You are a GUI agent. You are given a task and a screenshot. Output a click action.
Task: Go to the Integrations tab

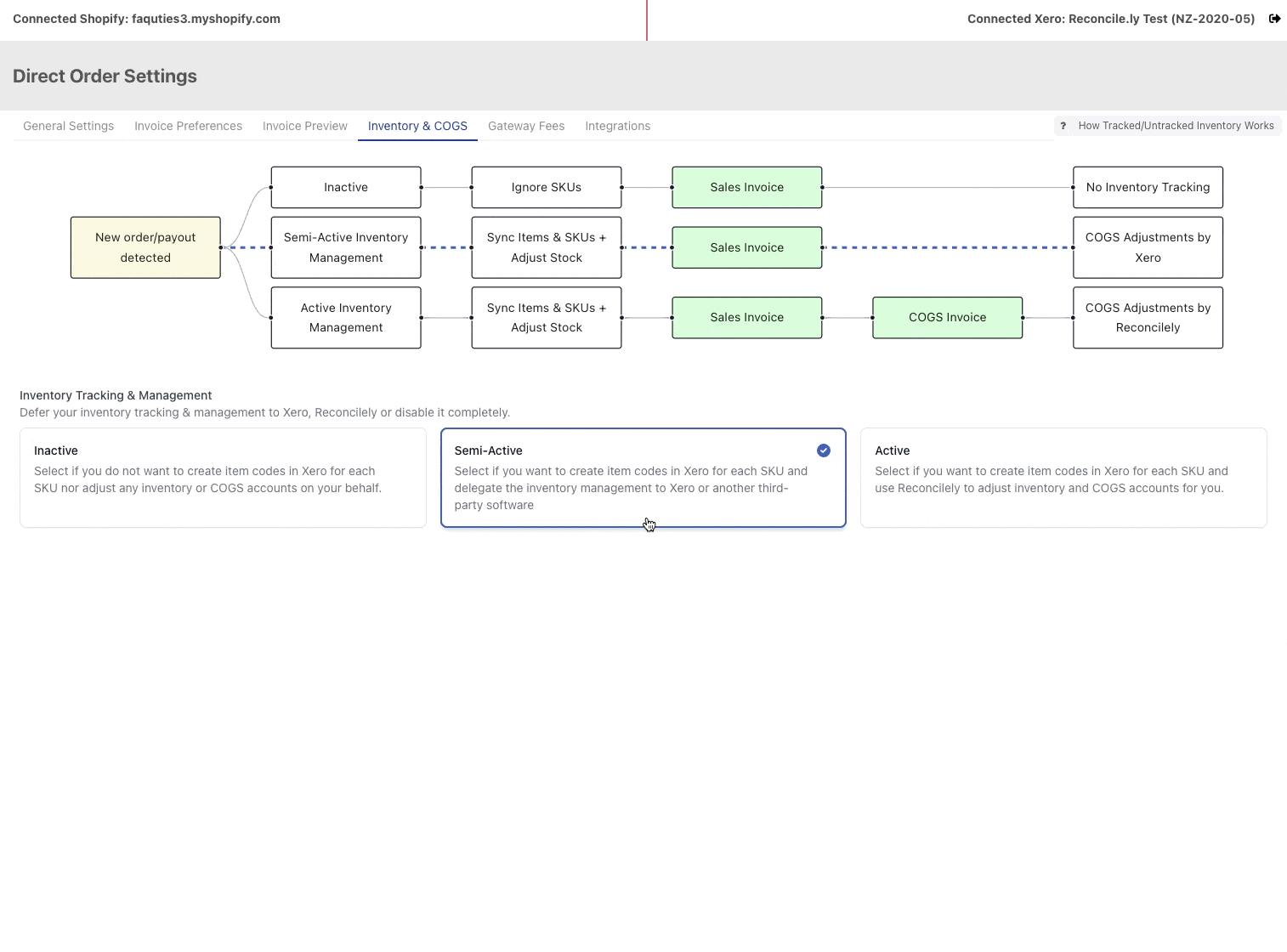[617, 126]
